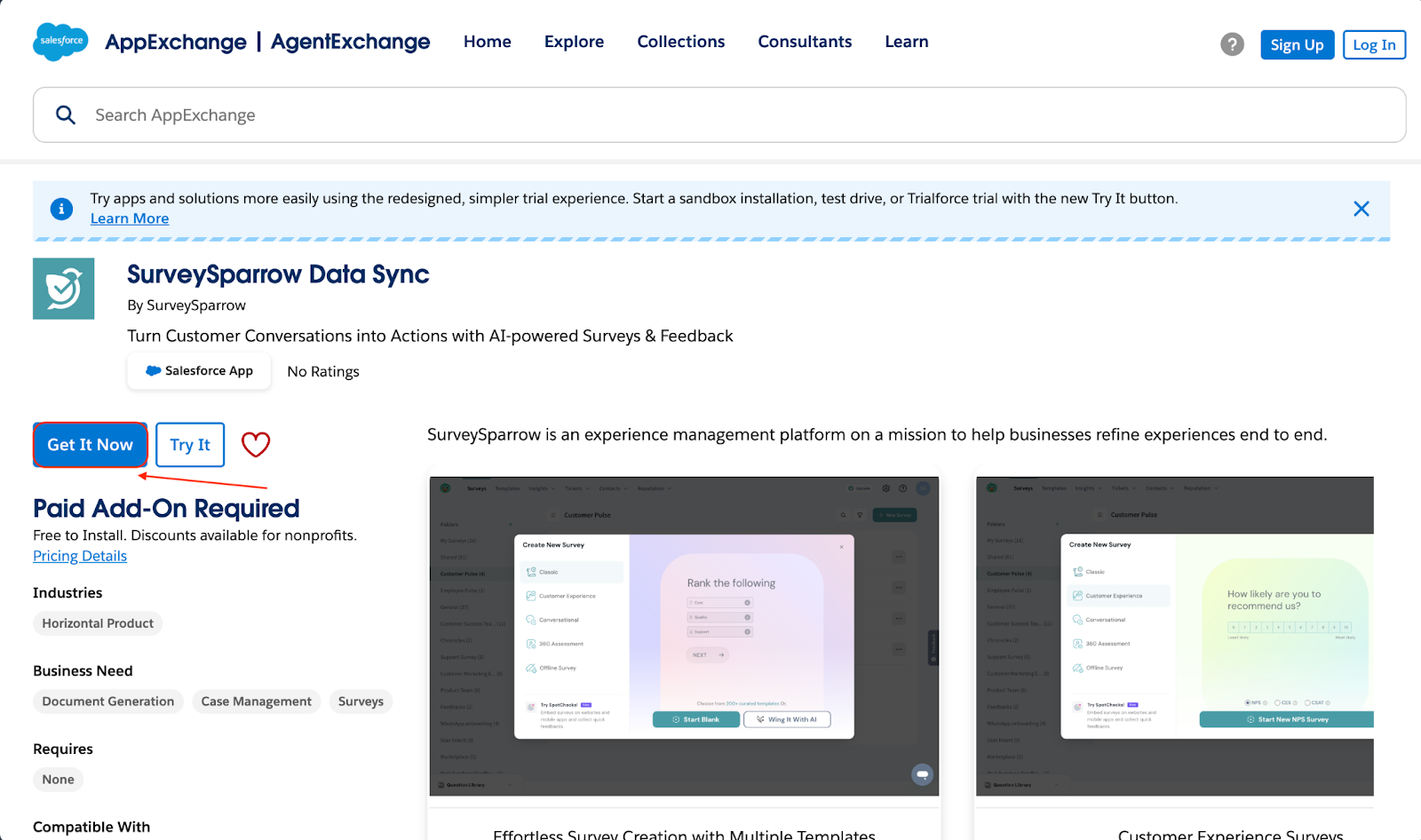Click the Log In button
Image resolution: width=1421 pixels, height=840 pixels.
coord(1373,44)
